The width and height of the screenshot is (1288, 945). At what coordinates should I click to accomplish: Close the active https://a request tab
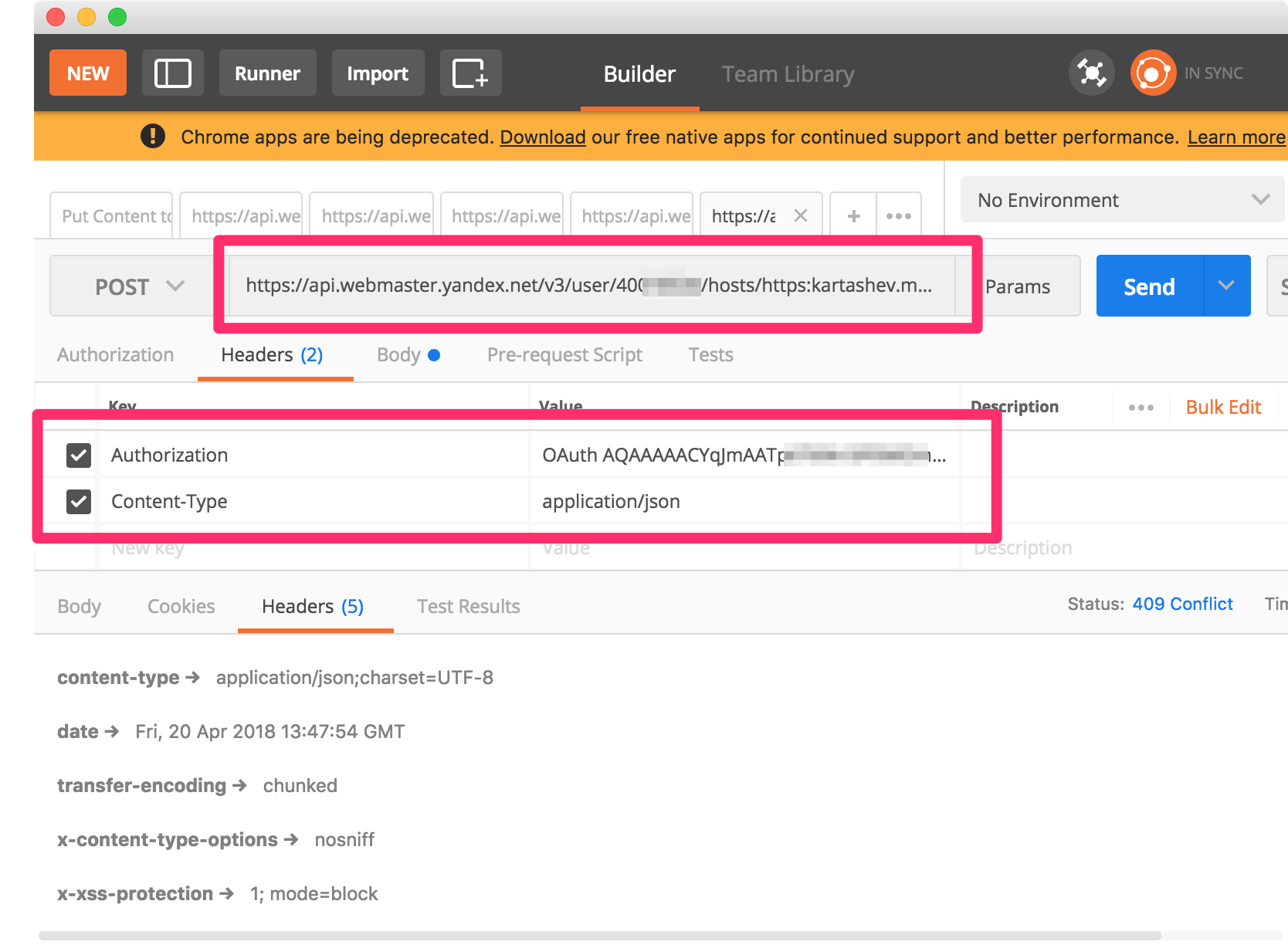[x=801, y=216]
